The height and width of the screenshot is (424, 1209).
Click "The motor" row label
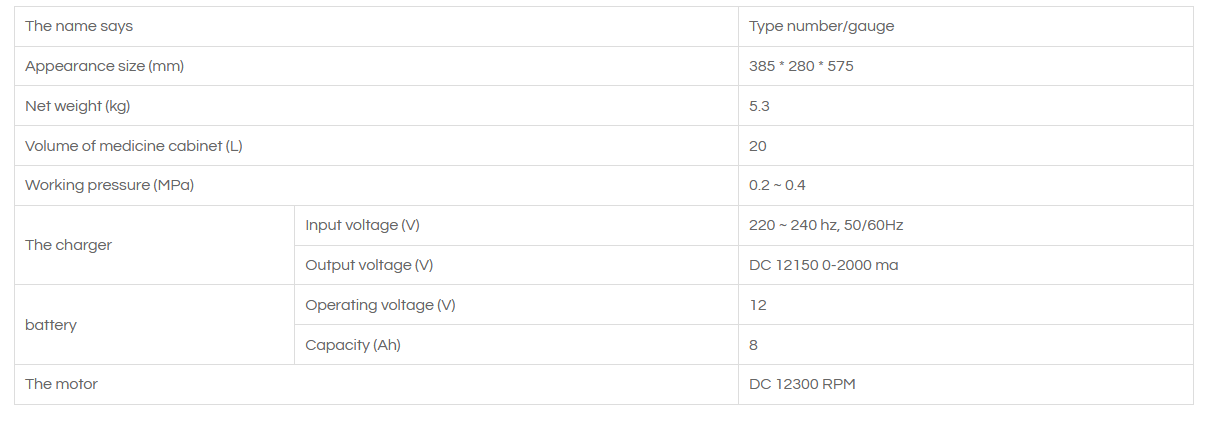coord(61,384)
